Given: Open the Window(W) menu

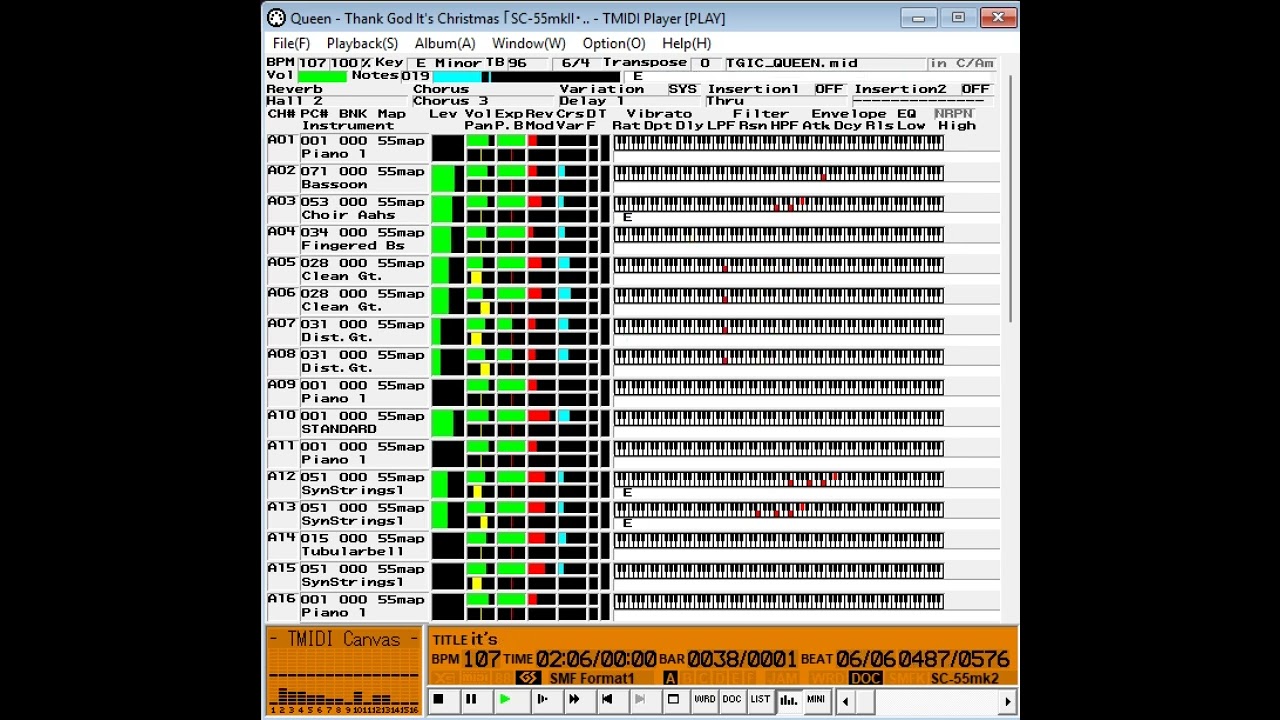Looking at the screenshot, I should tap(528, 44).
